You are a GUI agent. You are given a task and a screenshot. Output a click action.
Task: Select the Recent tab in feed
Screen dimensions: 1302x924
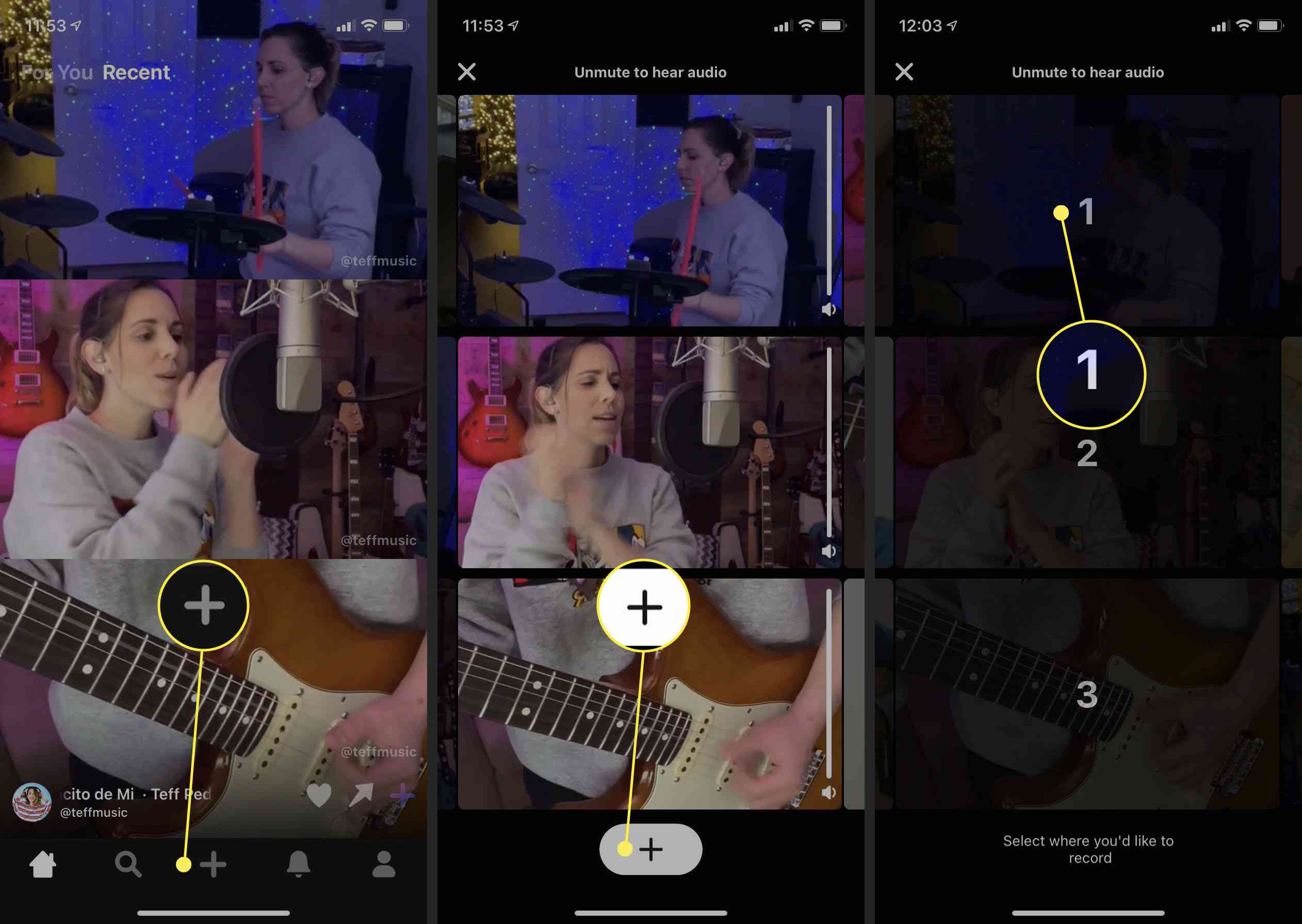click(x=139, y=71)
